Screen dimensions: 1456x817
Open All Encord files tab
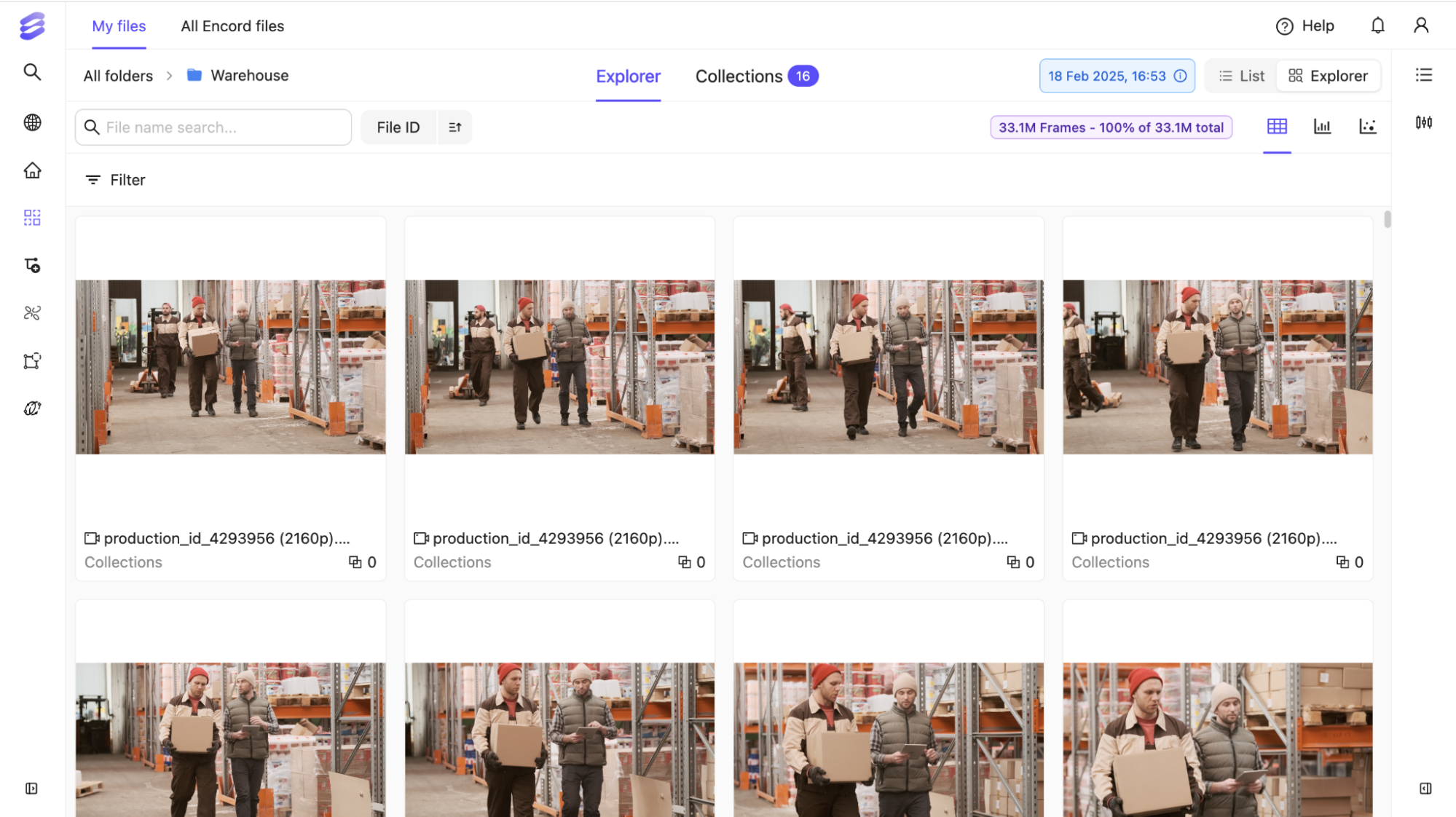(232, 26)
